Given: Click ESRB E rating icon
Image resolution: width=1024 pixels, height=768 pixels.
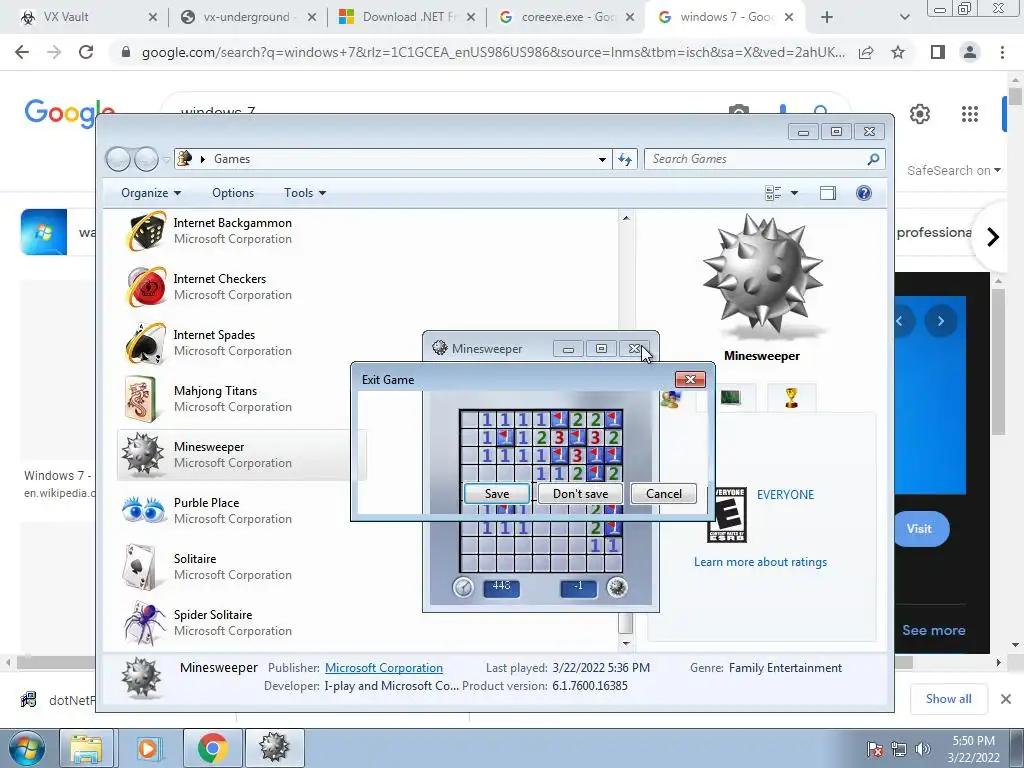Looking at the screenshot, I should tap(727, 515).
